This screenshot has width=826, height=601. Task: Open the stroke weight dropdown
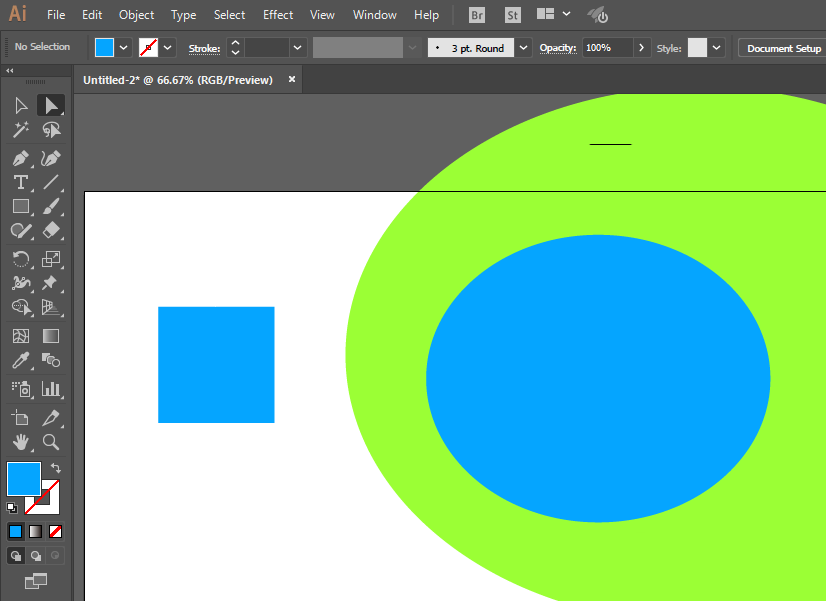click(298, 47)
